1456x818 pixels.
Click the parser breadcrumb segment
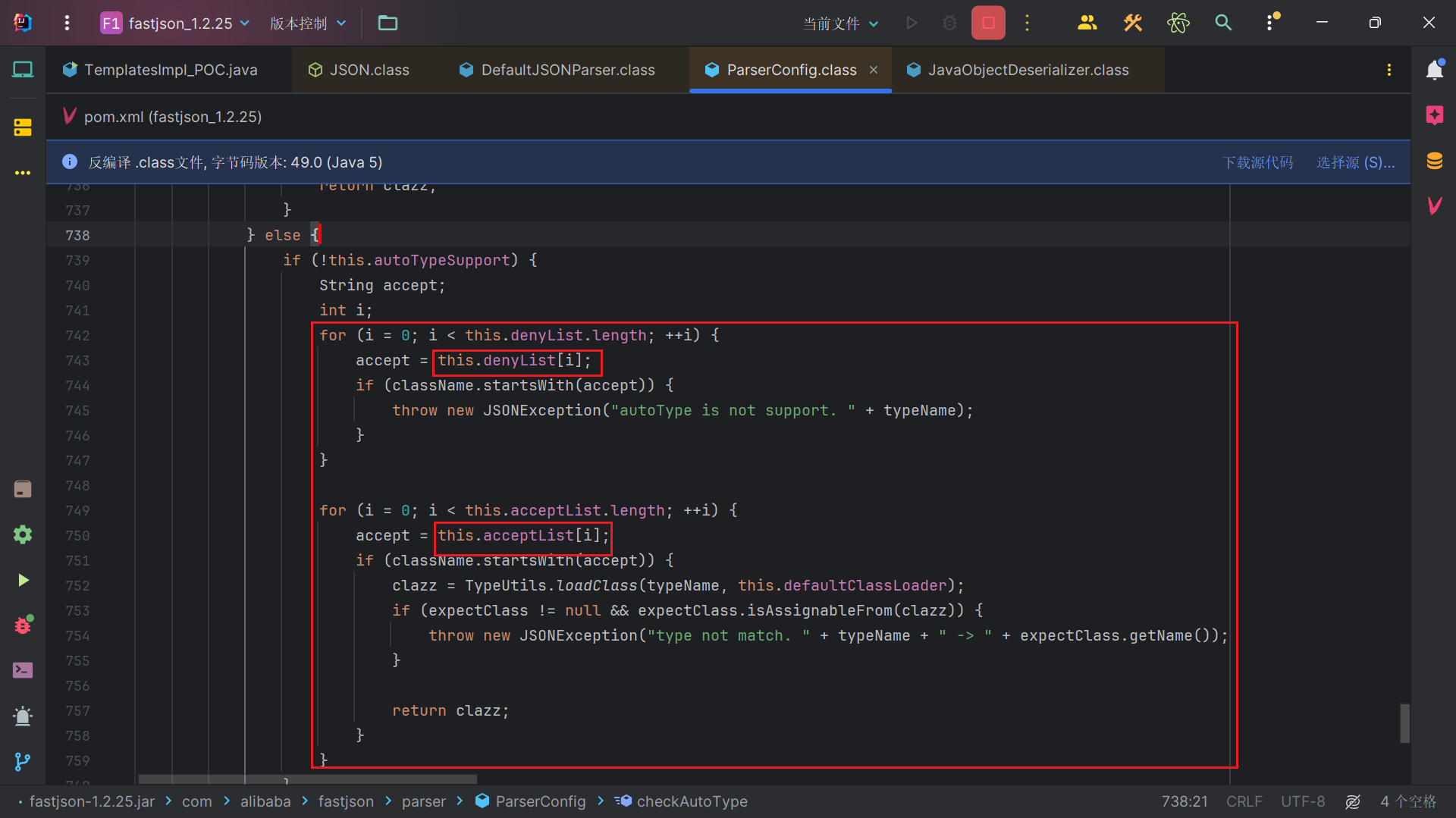coord(423,801)
